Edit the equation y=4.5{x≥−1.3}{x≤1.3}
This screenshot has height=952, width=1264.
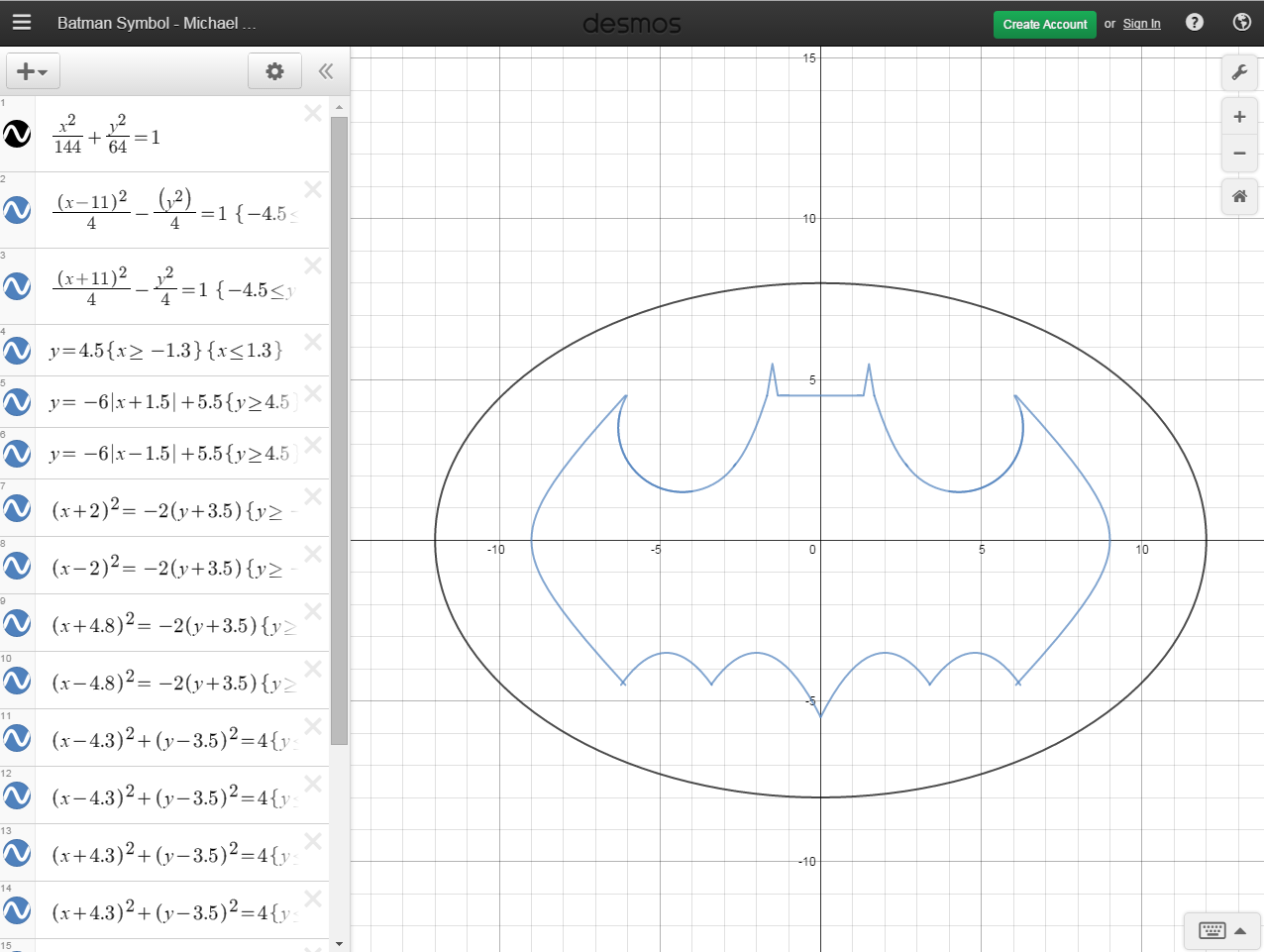coord(165,351)
